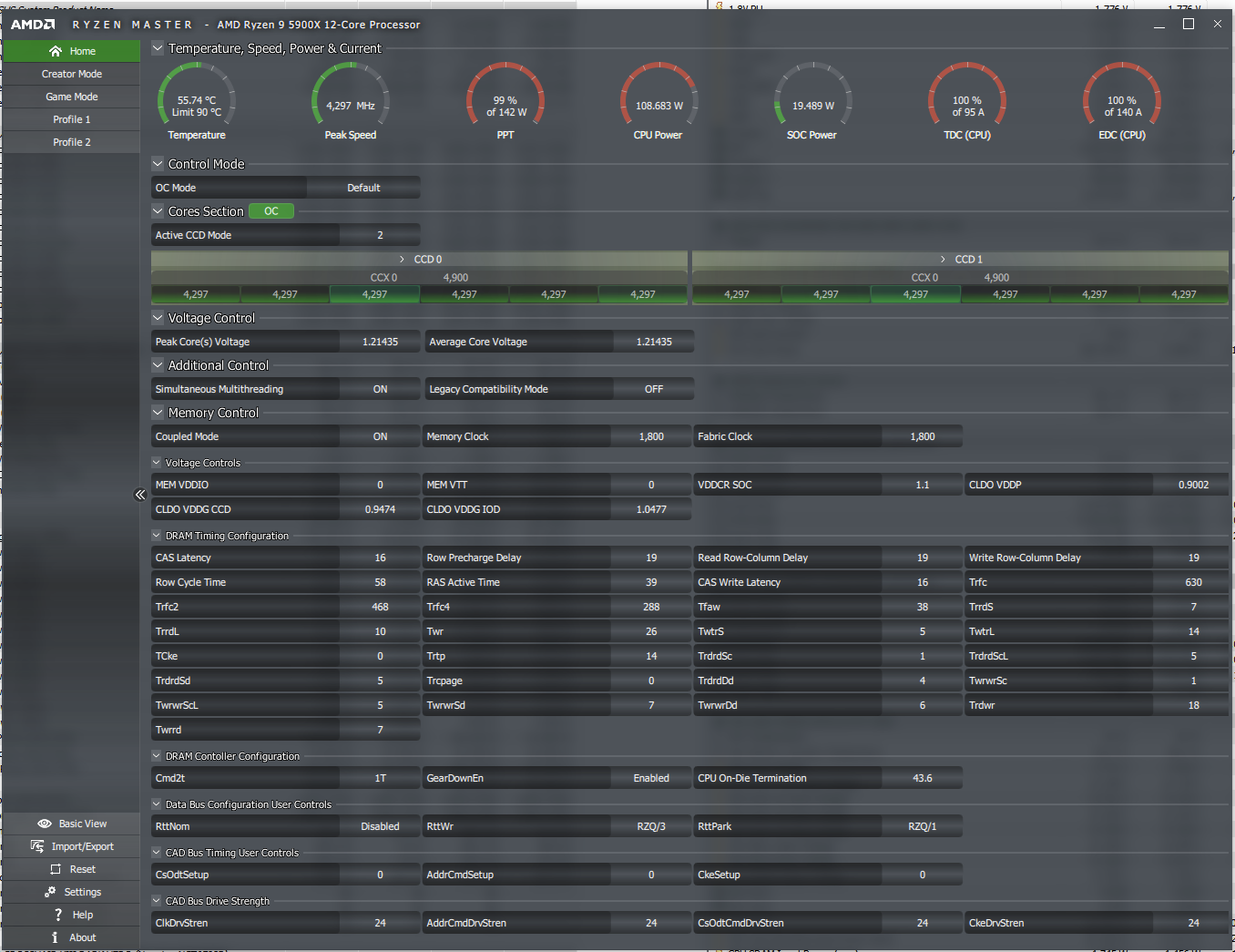This screenshot has height=952, width=1235.
Task: Toggle Legacy Compatibility Mode OFF value
Action: (x=653, y=389)
